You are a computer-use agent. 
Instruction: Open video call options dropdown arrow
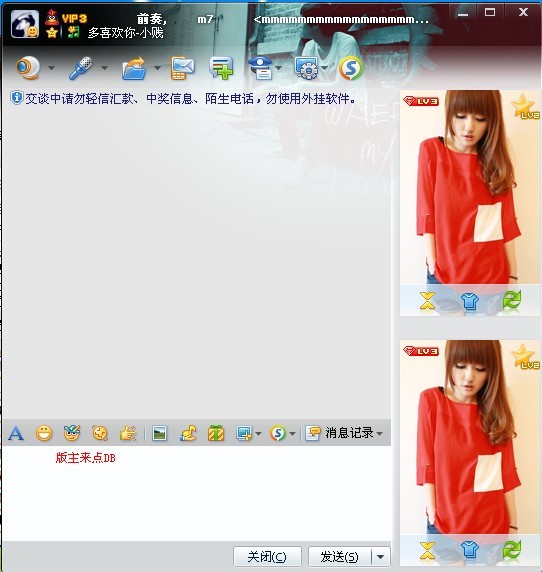click(x=51, y=68)
